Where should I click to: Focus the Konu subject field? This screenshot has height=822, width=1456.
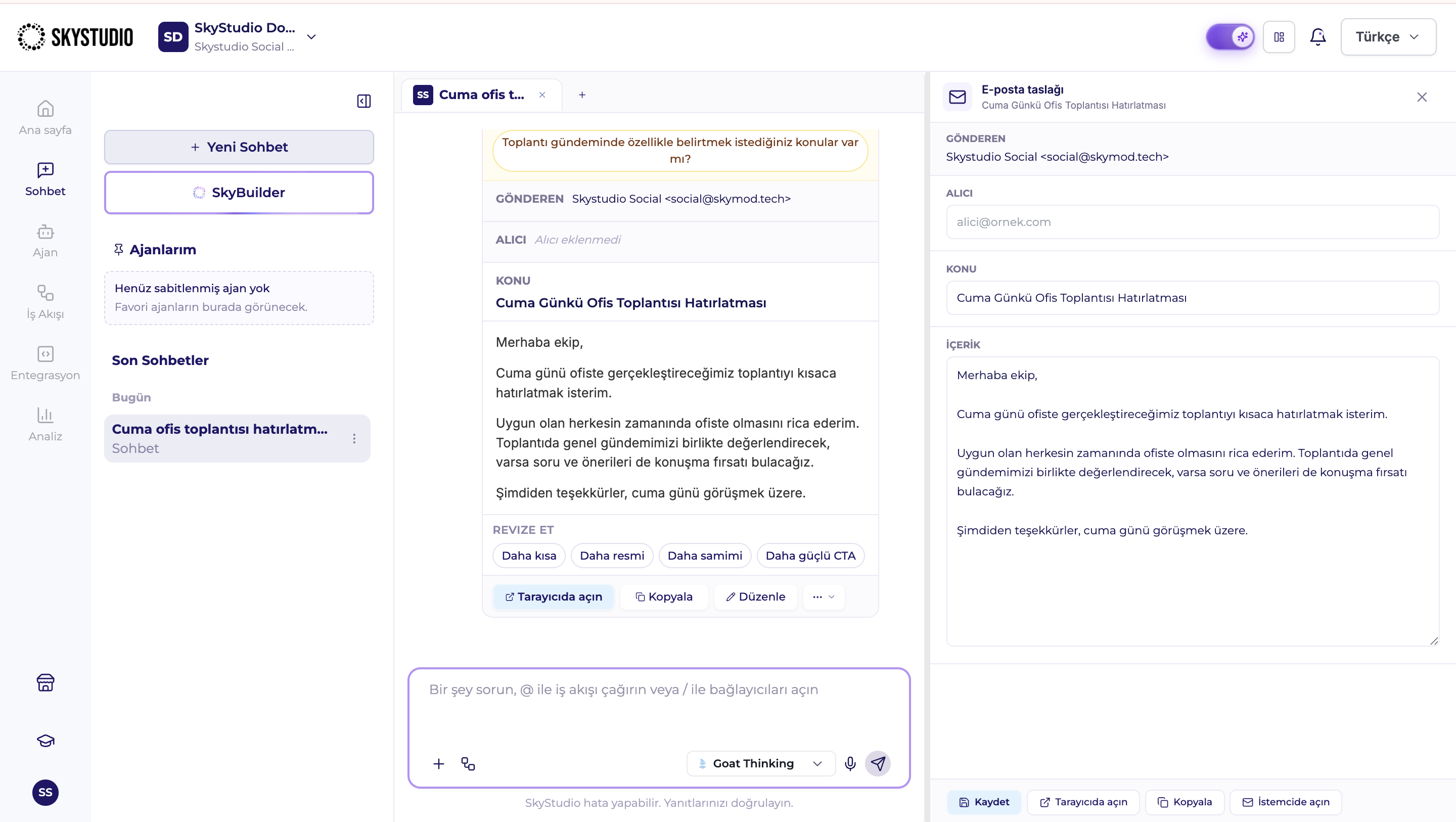(x=1192, y=297)
